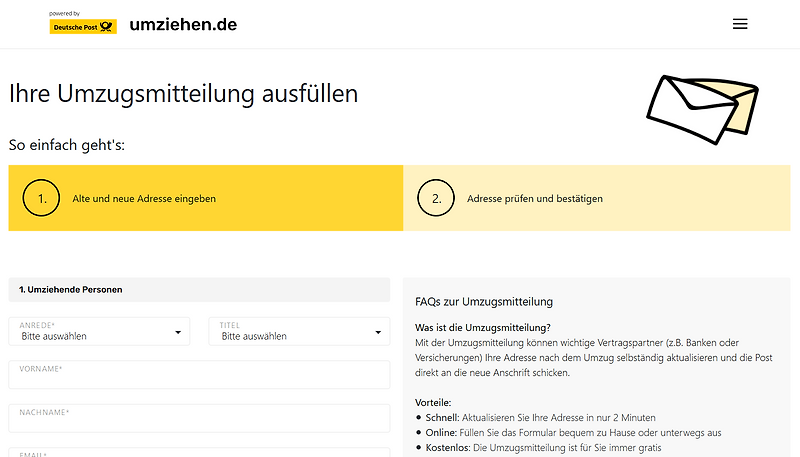Image resolution: width=800 pixels, height=457 pixels.
Task: Focus the Email input field
Action: (x=199, y=452)
